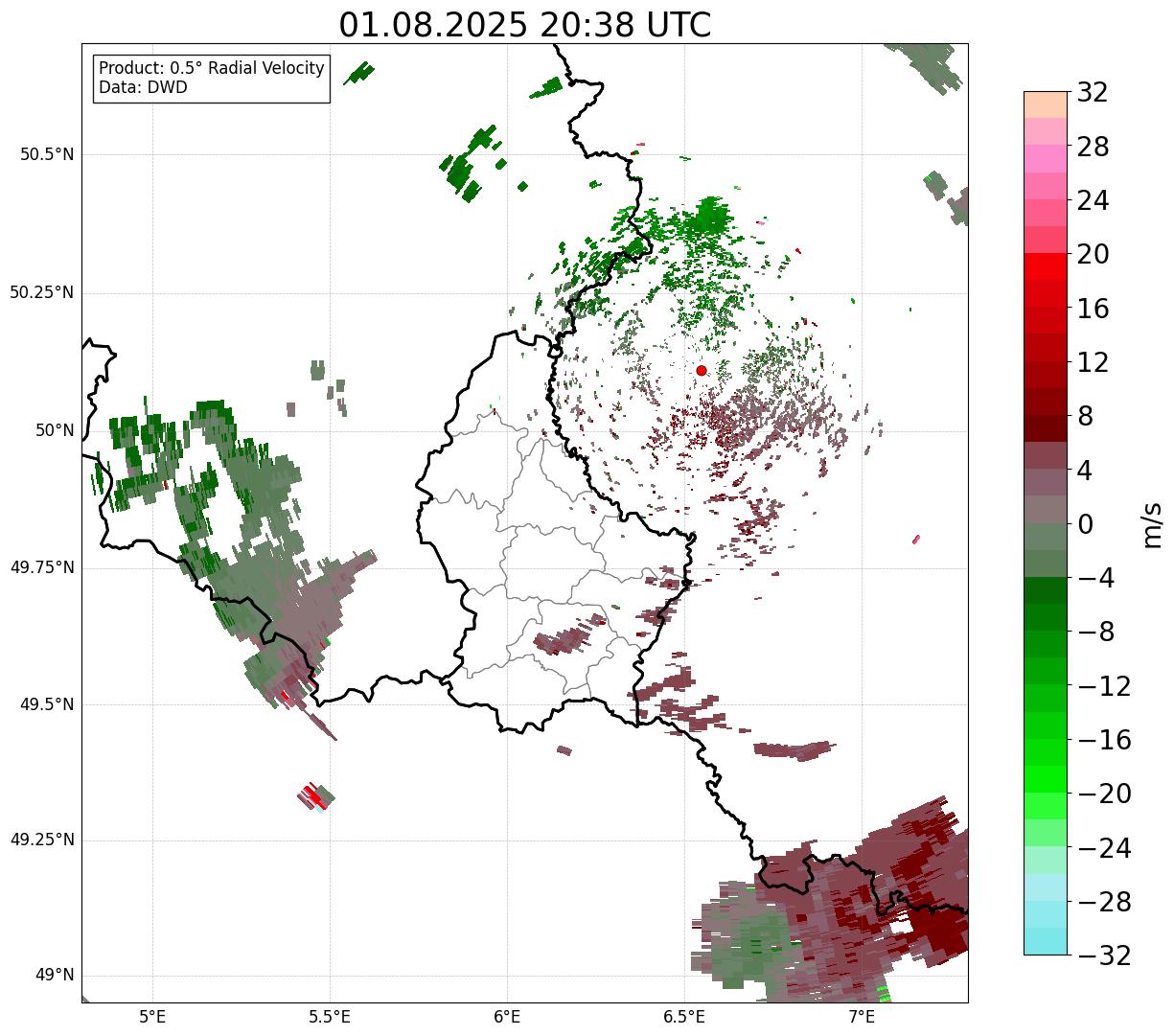Image resolution: width=1174 pixels, height=1036 pixels.
Task: Click the peach top colorbar segment
Action: 1046,104
